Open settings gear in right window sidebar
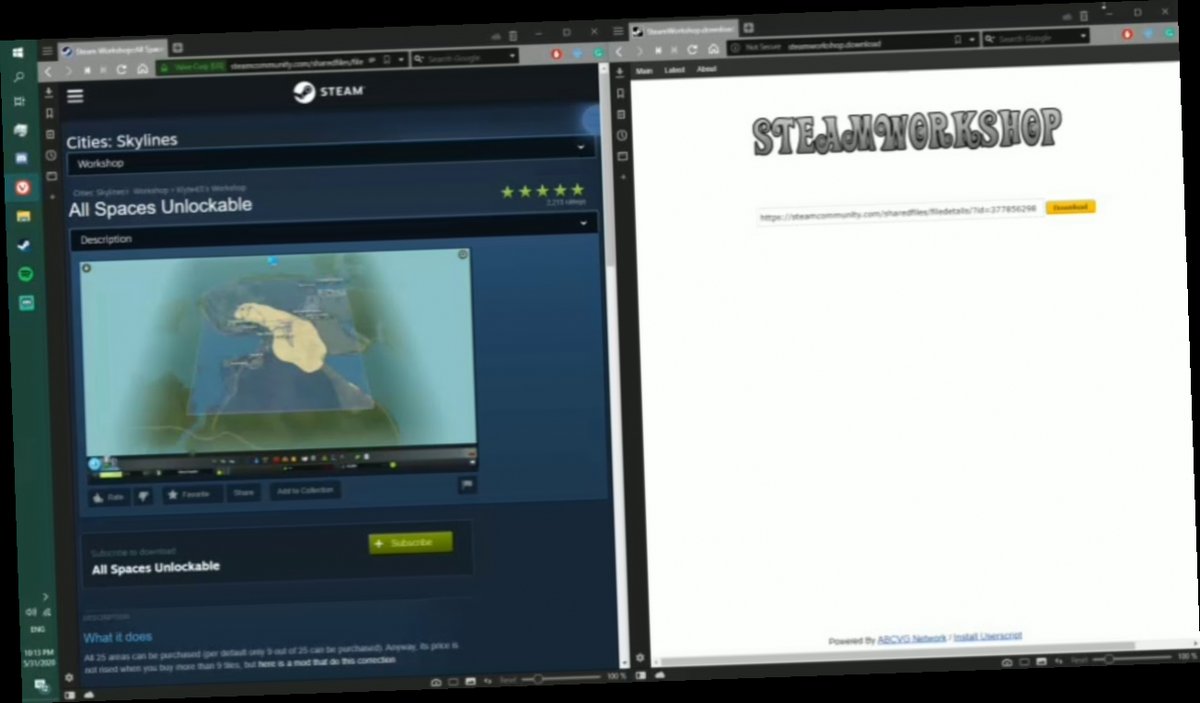This screenshot has height=703, width=1200. [x=639, y=657]
